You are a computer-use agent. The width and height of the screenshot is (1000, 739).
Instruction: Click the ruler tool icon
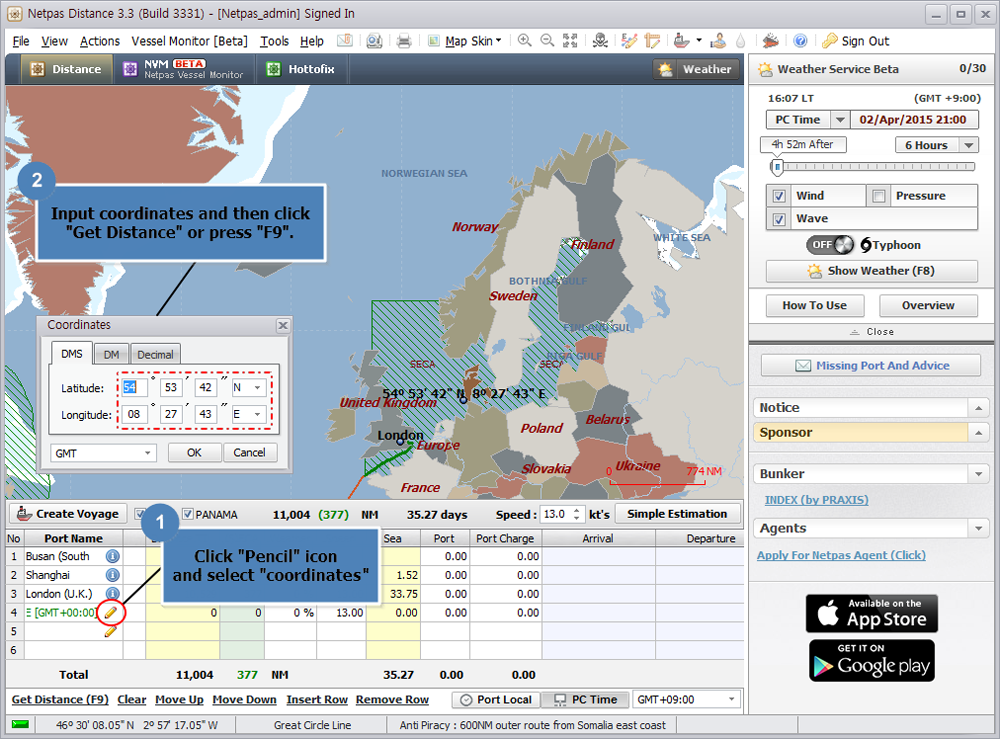coord(652,41)
